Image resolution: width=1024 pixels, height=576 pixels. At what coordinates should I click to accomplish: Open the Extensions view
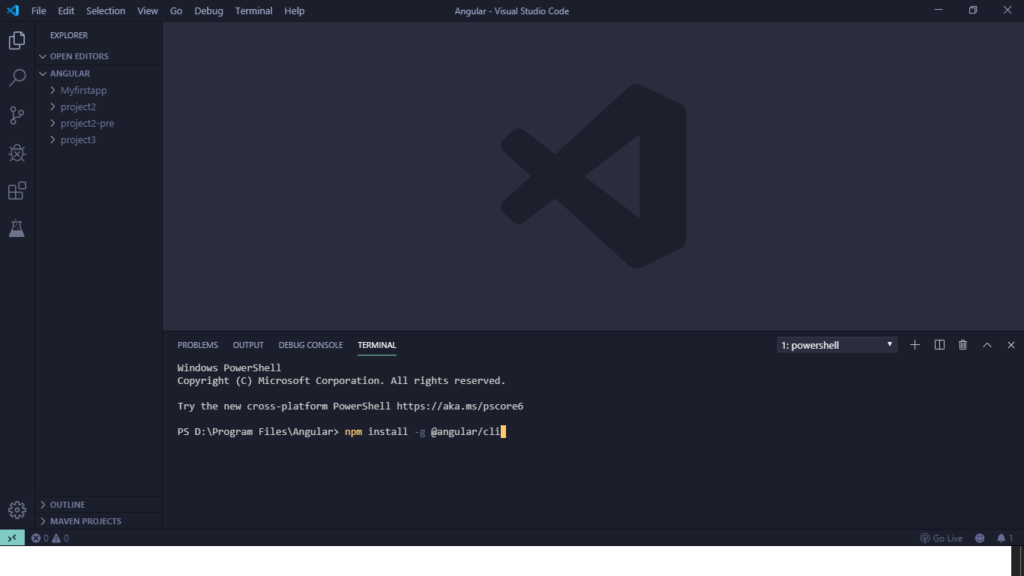(17, 191)
